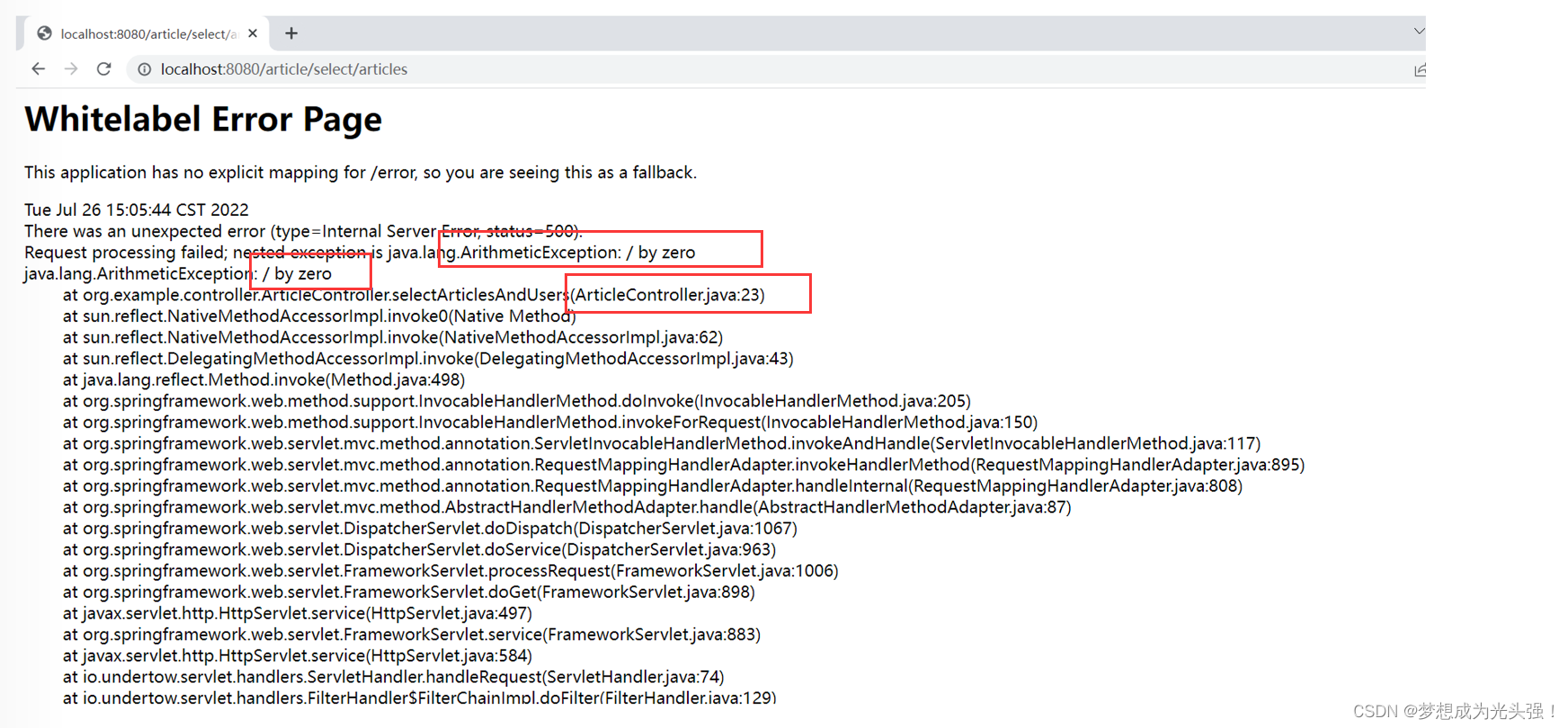Click 'There was an unexpected error' line
1568x728 pixels.
pyautogui.click(x=303, y=231)
